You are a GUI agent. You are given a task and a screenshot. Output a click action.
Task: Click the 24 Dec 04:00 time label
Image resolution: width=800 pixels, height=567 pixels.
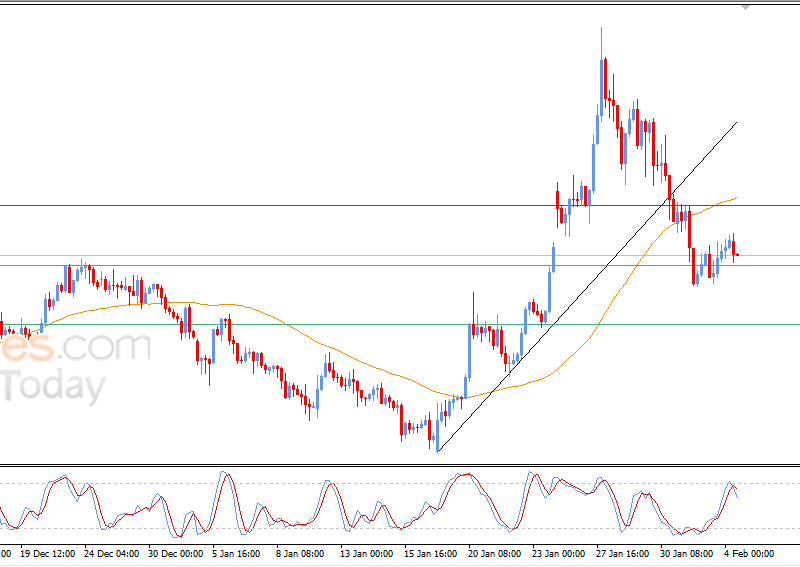[110, 553]
